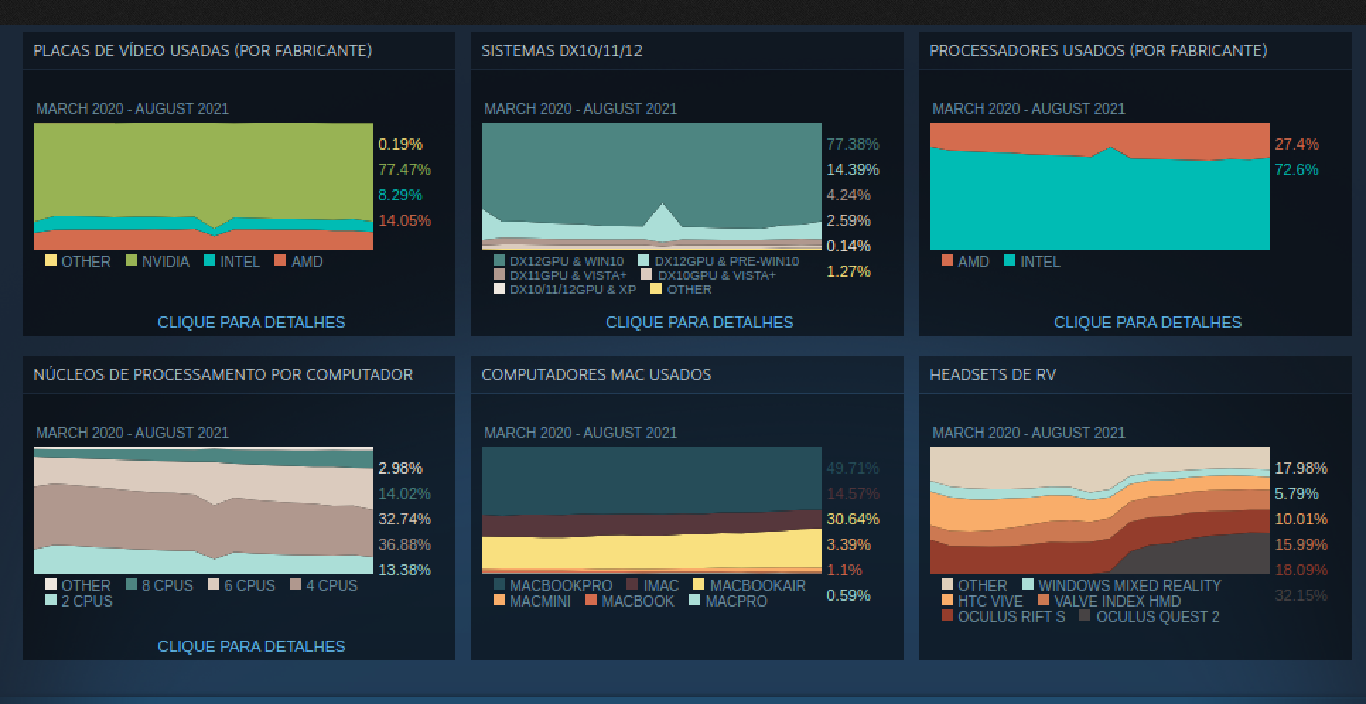Viewport: 1366px width, 704px height.
Task: Click the date range text in Headsets de RV panel
Action: pos(1028,433)
